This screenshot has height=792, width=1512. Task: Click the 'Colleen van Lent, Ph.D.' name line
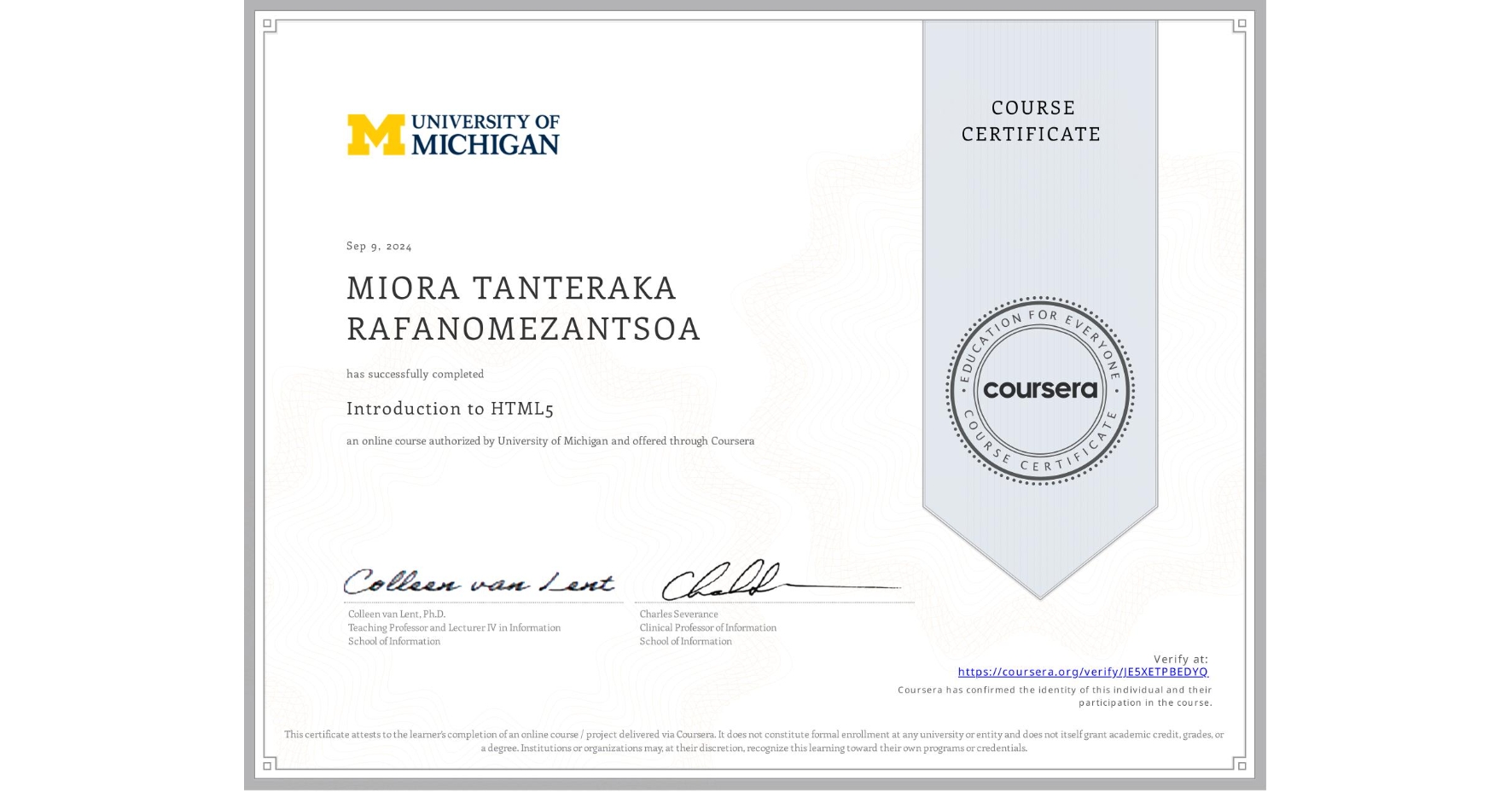(397, 614)
